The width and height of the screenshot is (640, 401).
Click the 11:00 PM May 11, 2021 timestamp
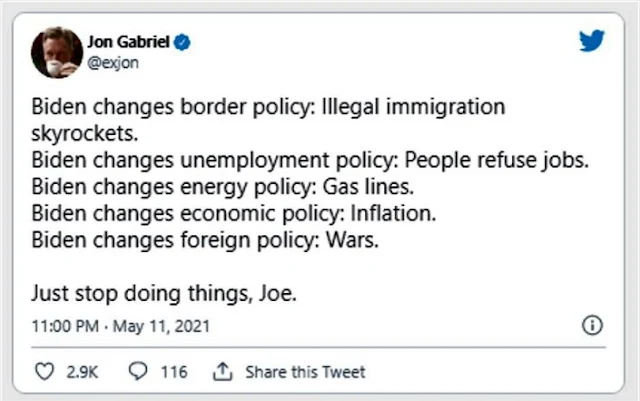121,326
